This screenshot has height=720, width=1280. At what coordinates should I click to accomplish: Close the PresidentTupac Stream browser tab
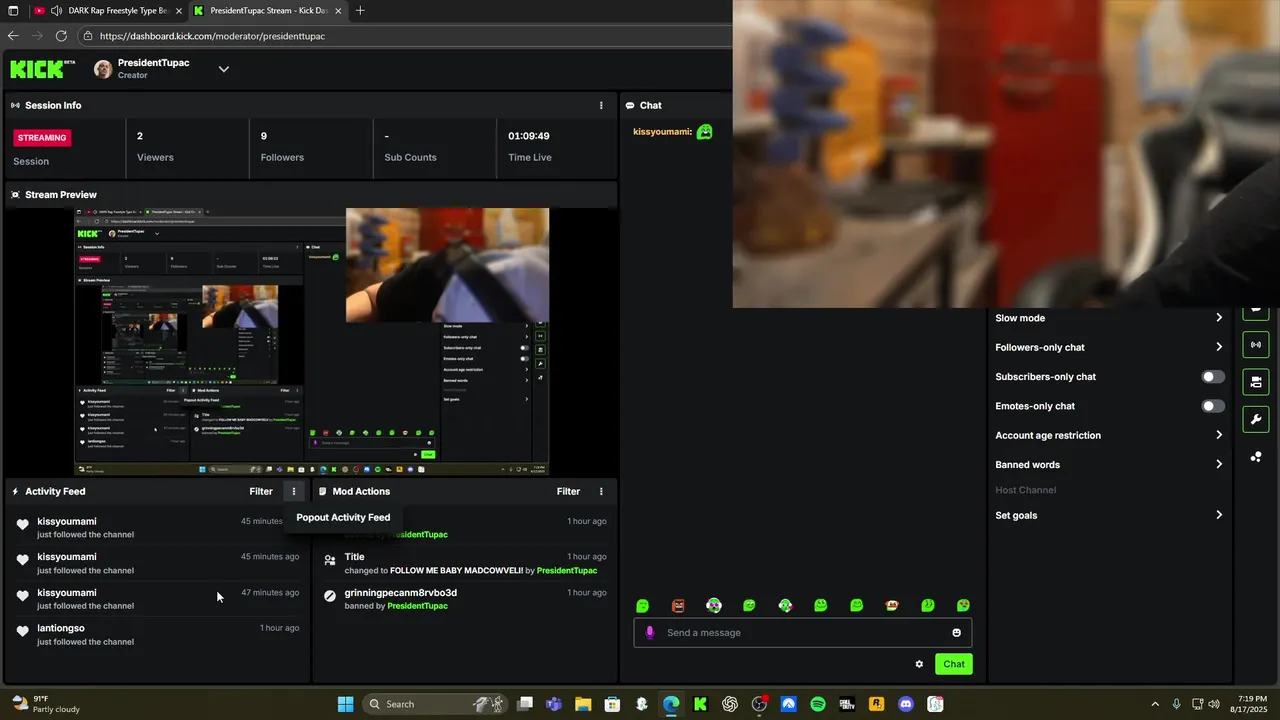click(x=338, y=11)
